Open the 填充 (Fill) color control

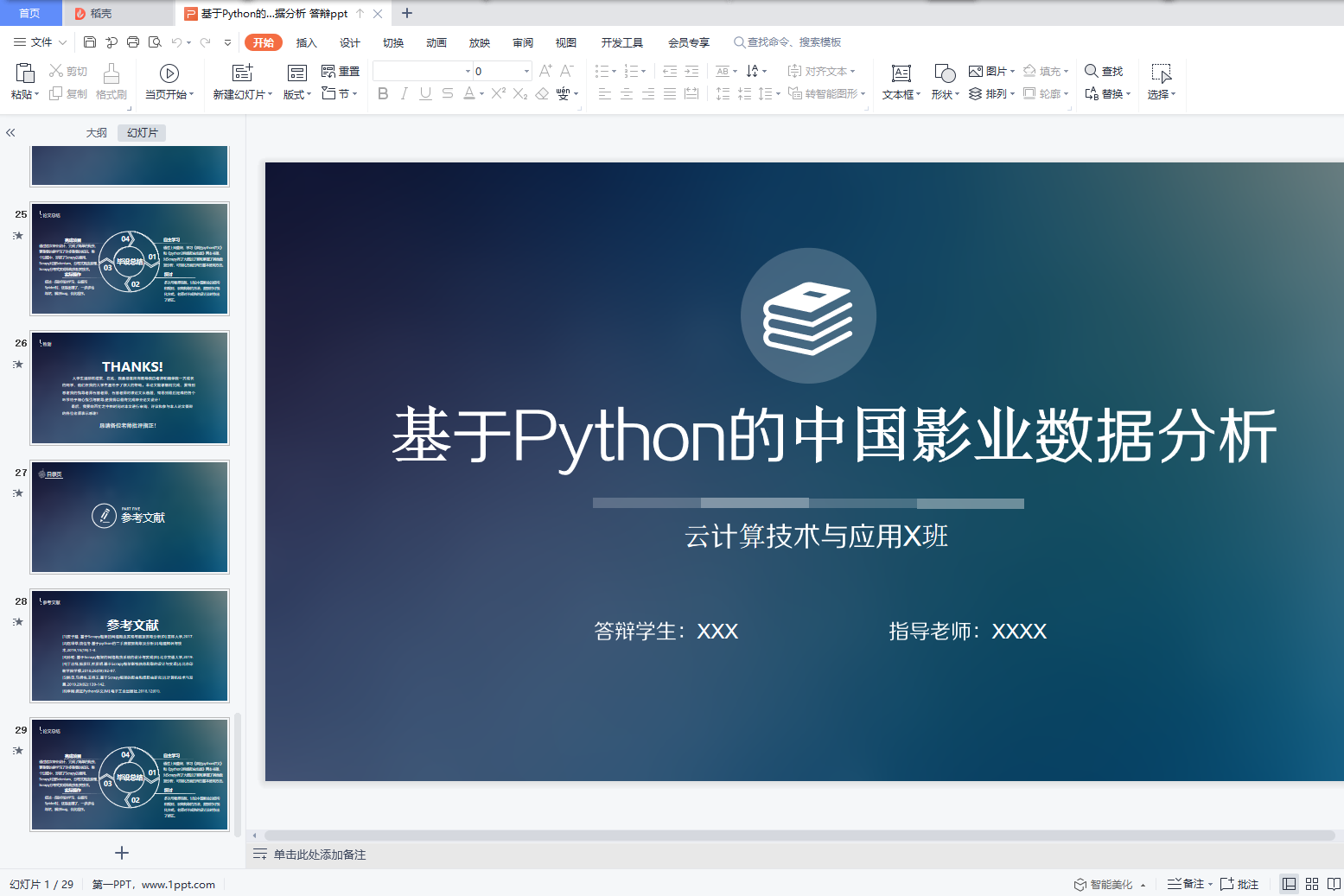[1046, 71]
